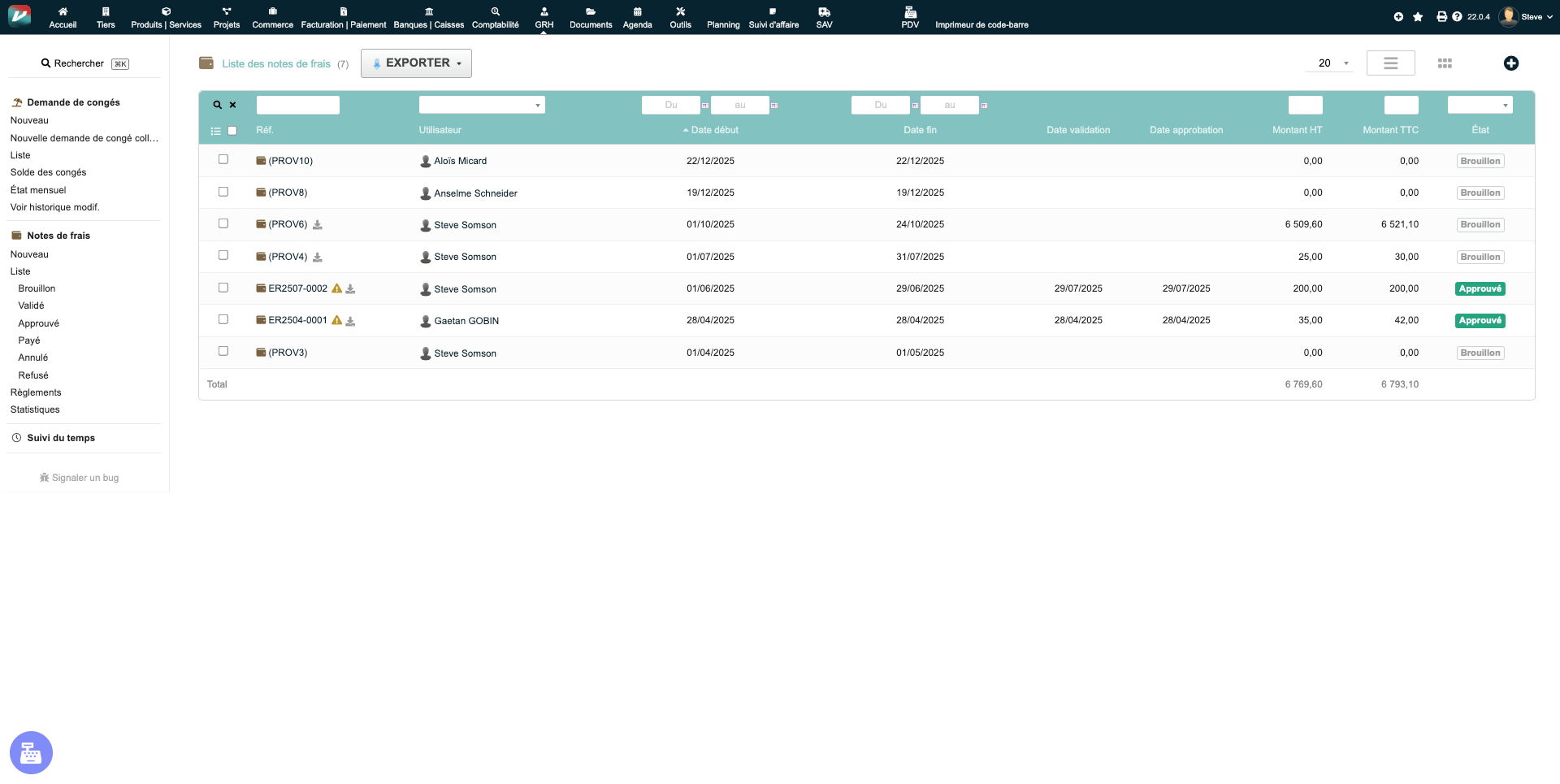Open the Utilisateur filter dropdown
The image size is (1560, 784).
pos(482,105)
